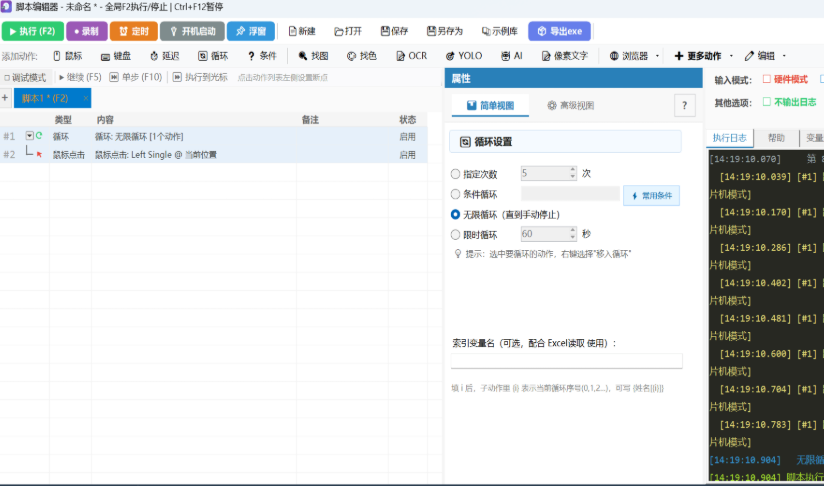The image size is (824, 486).
Task: Expand the 更多动作 more actions menu
Action: tap(704, 56)
